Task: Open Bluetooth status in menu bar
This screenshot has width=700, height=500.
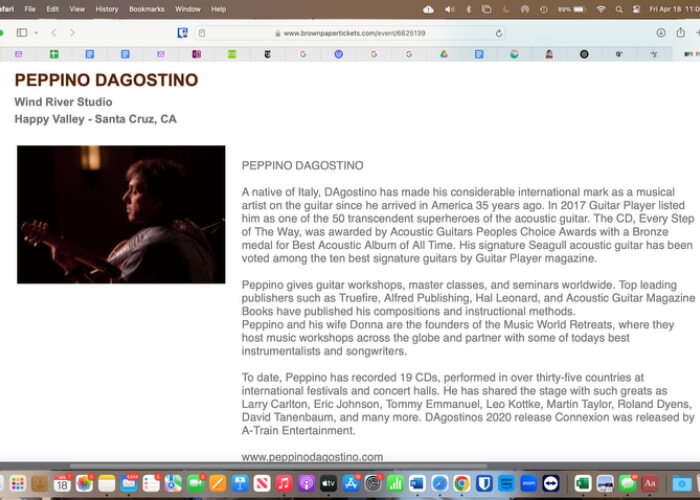Action: (x=468, y=9)
